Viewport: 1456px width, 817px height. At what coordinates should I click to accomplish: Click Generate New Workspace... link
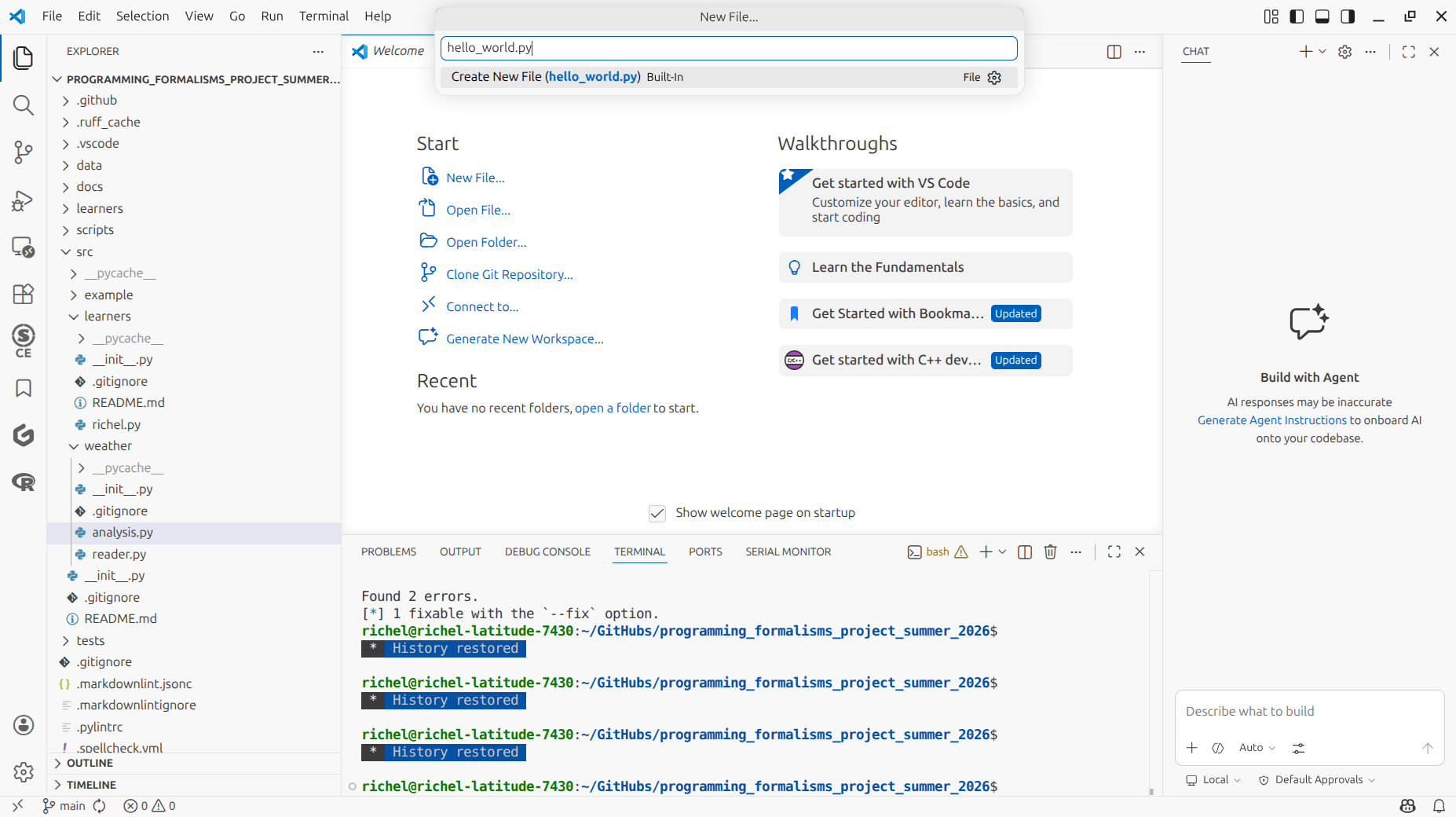[525, 339]
